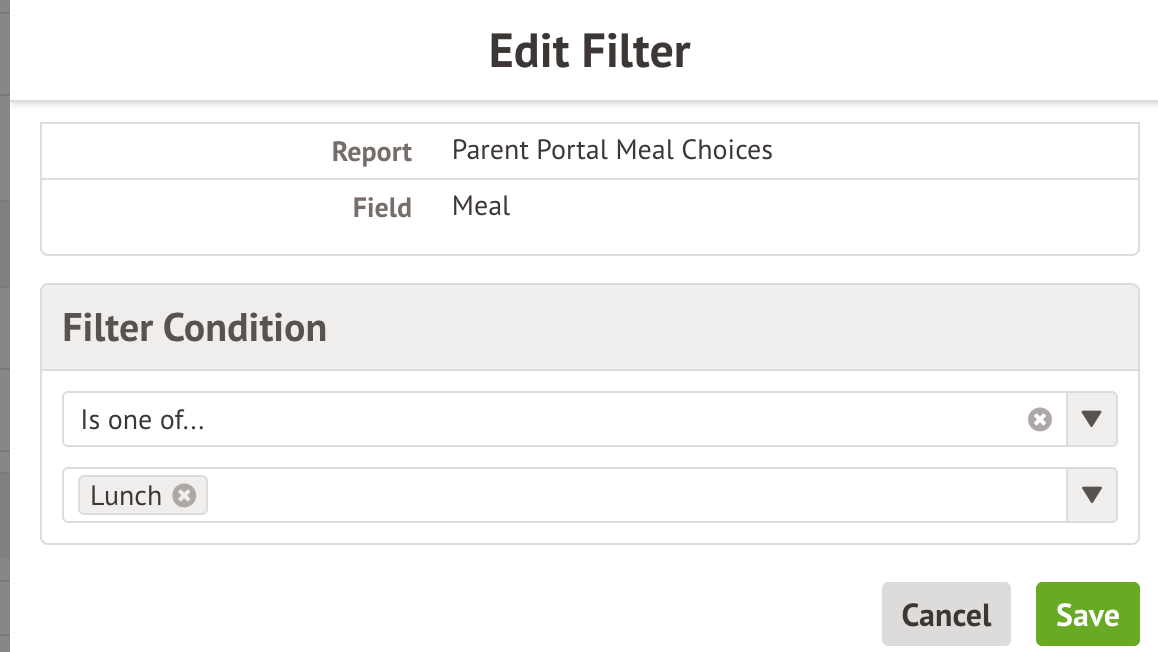The width and height of the screenshot is (1158, 652).
Task: Click the white Filter Condition panel body
Action: click(x=590, y=533)
